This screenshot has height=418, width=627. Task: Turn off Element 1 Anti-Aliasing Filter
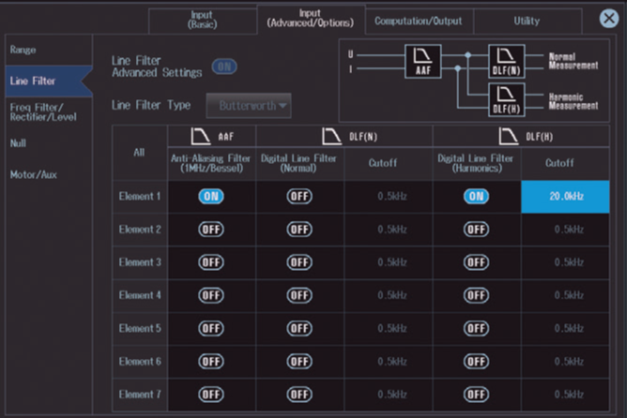pyautogui.click(x=211, y=197)
